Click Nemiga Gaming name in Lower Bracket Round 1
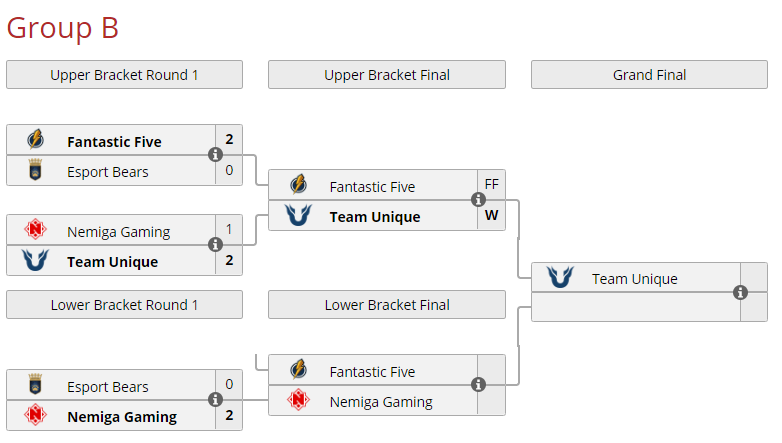The image size is (782, 443). click(122, 417)
